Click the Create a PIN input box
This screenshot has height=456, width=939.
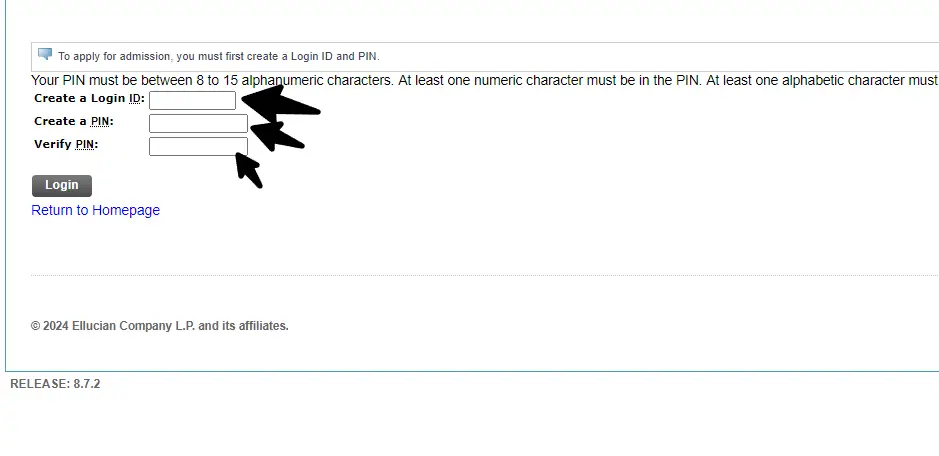tap(198, 123)
